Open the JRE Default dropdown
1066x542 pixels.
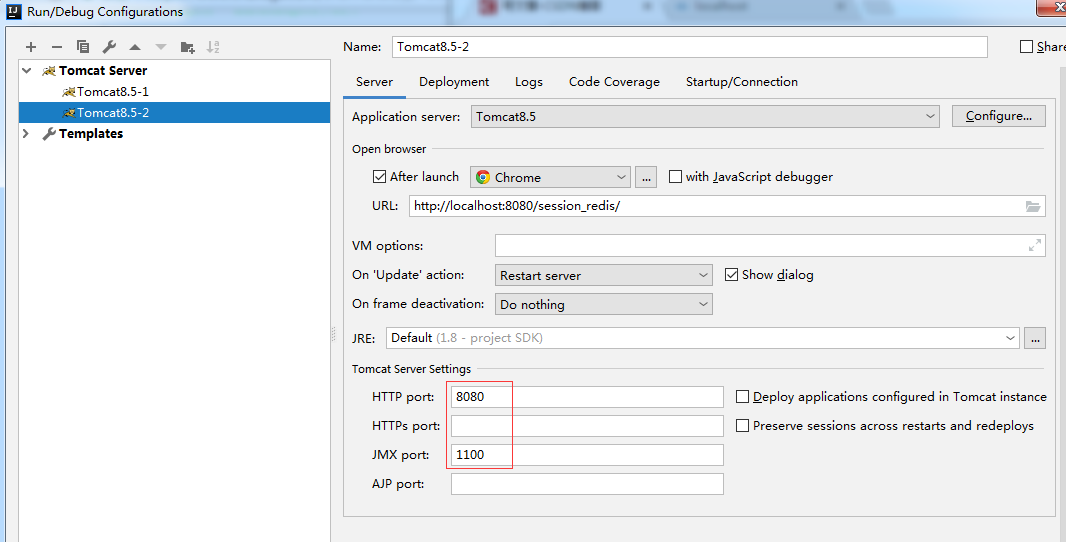[x=702, y=338]
